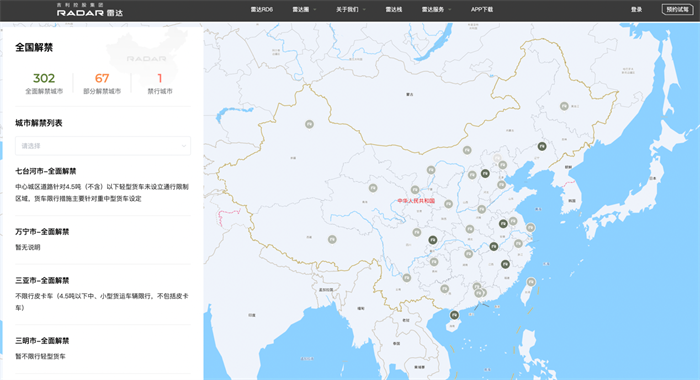Click the Zhejiang map marker
Screen dimensions: 700x380
tap(518, 243)
